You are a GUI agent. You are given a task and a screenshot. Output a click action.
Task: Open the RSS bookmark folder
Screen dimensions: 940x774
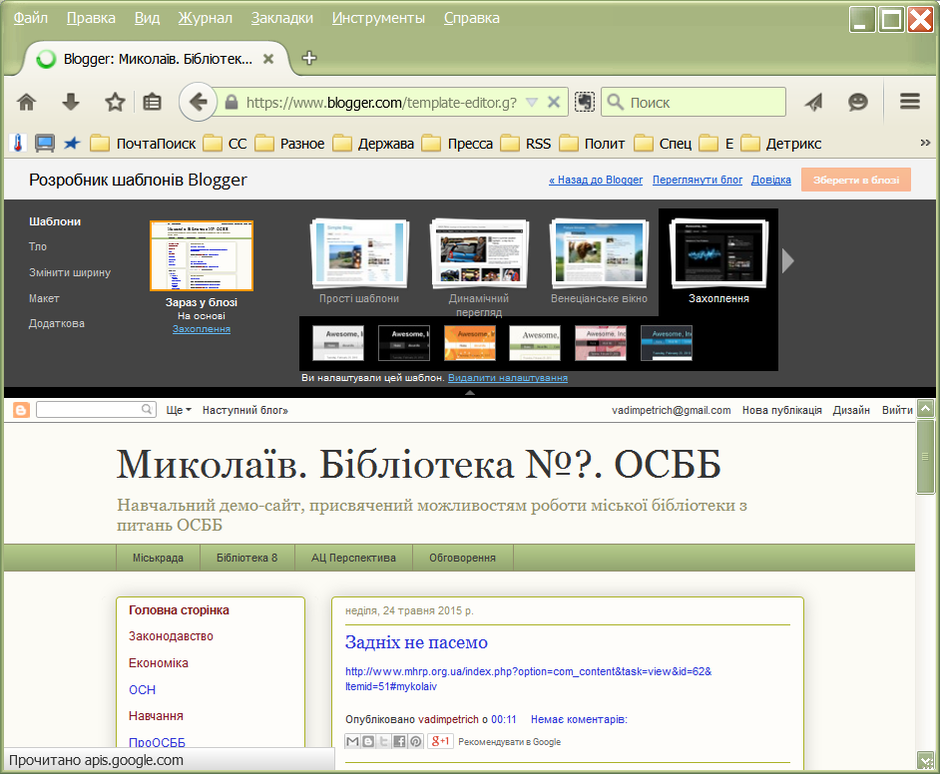pos(526,144)
